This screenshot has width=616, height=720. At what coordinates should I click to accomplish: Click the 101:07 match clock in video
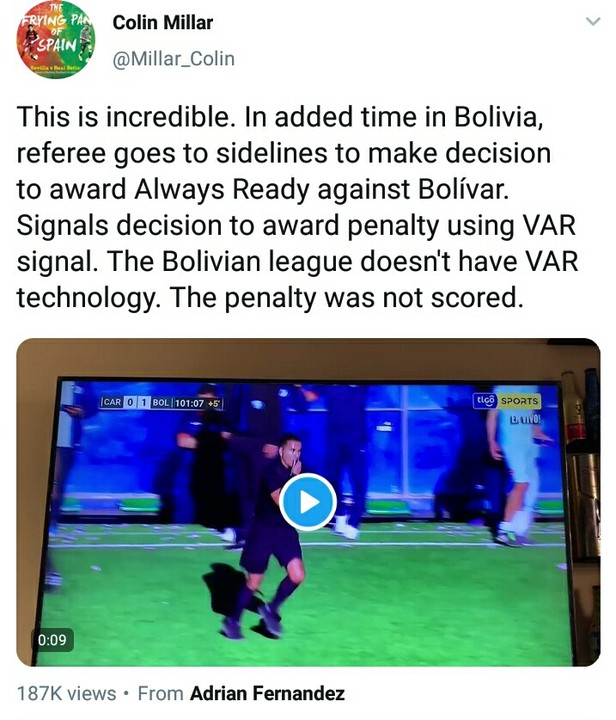click(189, 403)
